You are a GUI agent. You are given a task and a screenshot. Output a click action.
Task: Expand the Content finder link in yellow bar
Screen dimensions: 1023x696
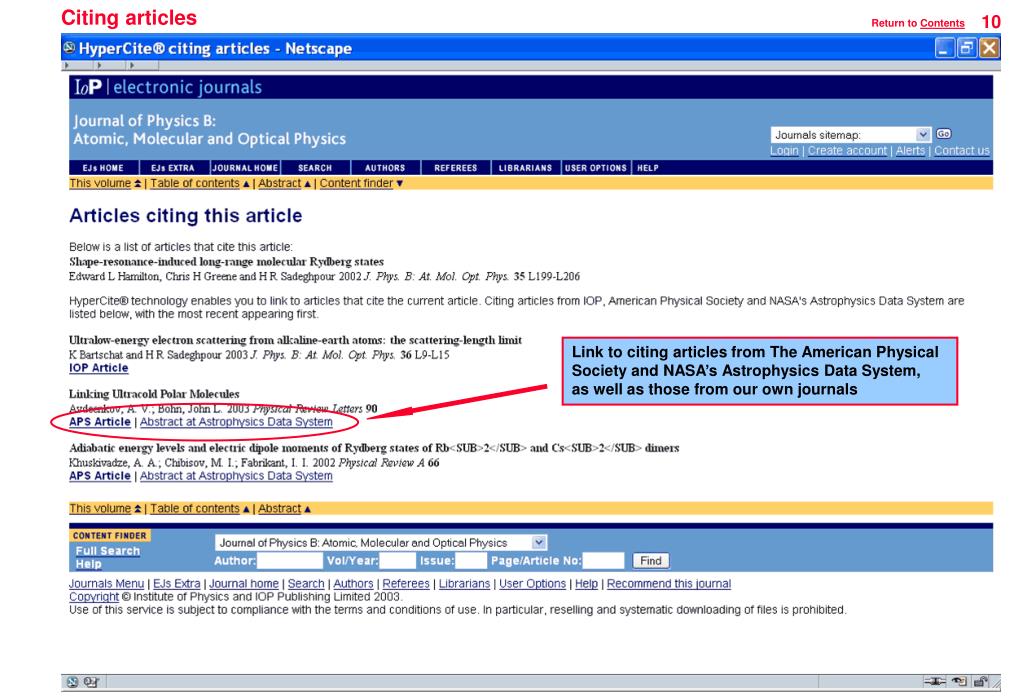pos(361,183)
